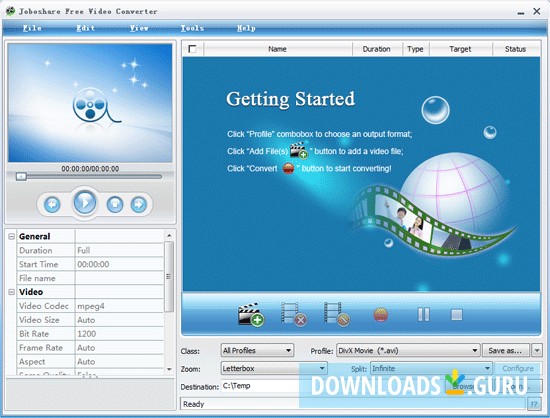The width and height of the screenshot is (550, 418).
Task: Open the Class dropdown showing All Profiles
Action: (257, 350)
